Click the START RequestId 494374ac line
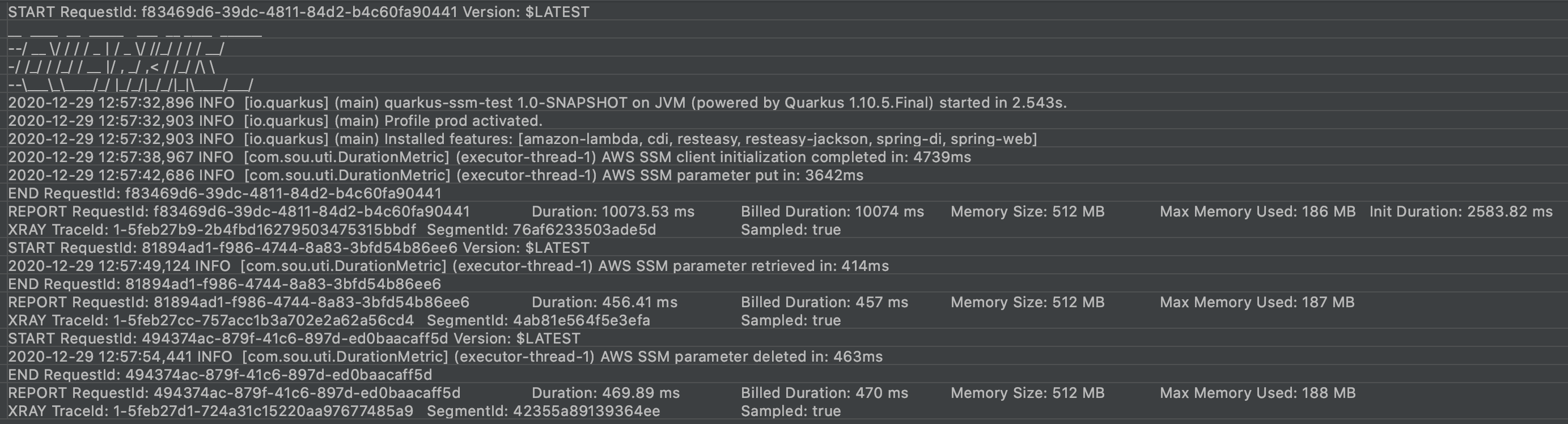1568x424 pixels. [x=294, y=338]
